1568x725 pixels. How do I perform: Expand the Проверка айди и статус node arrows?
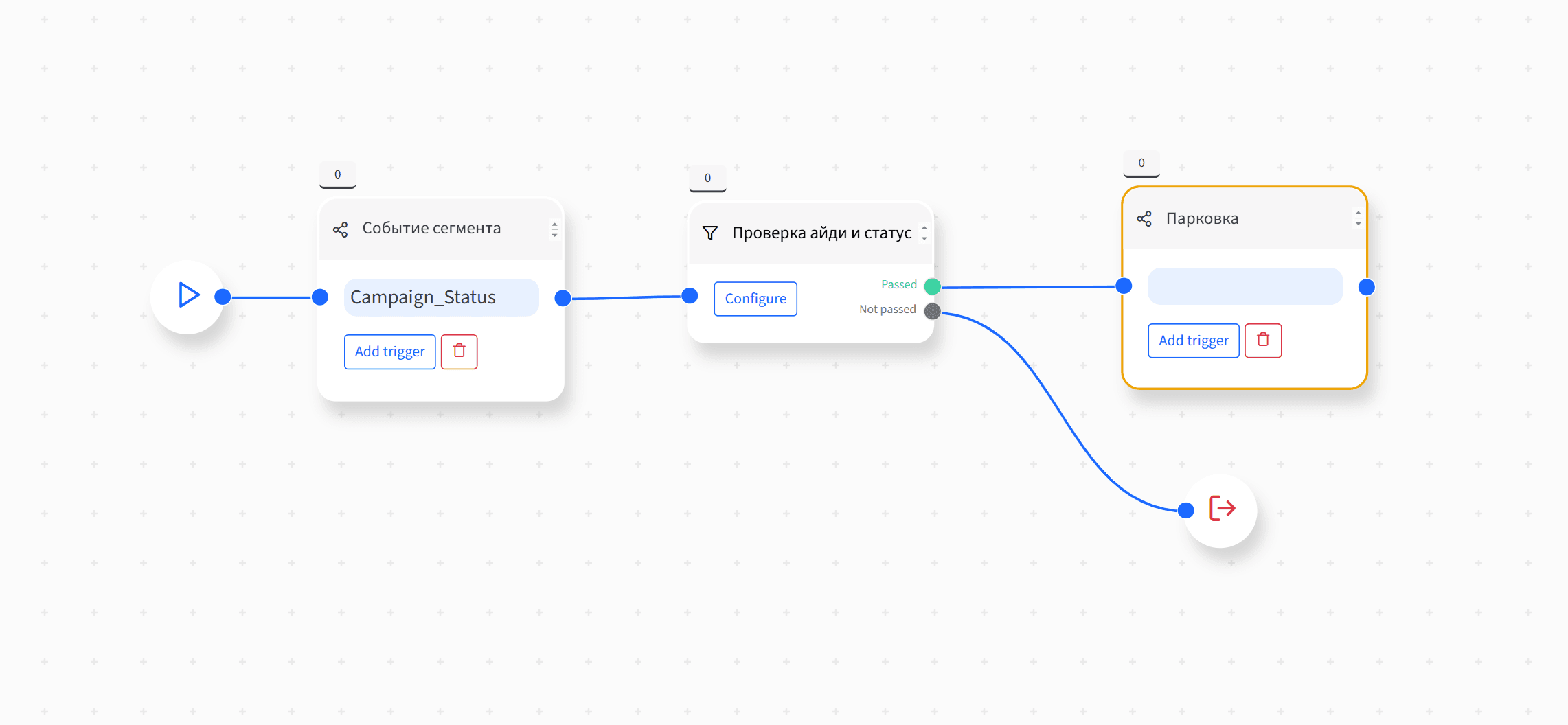pyautogui.click(x=924, y=233)
